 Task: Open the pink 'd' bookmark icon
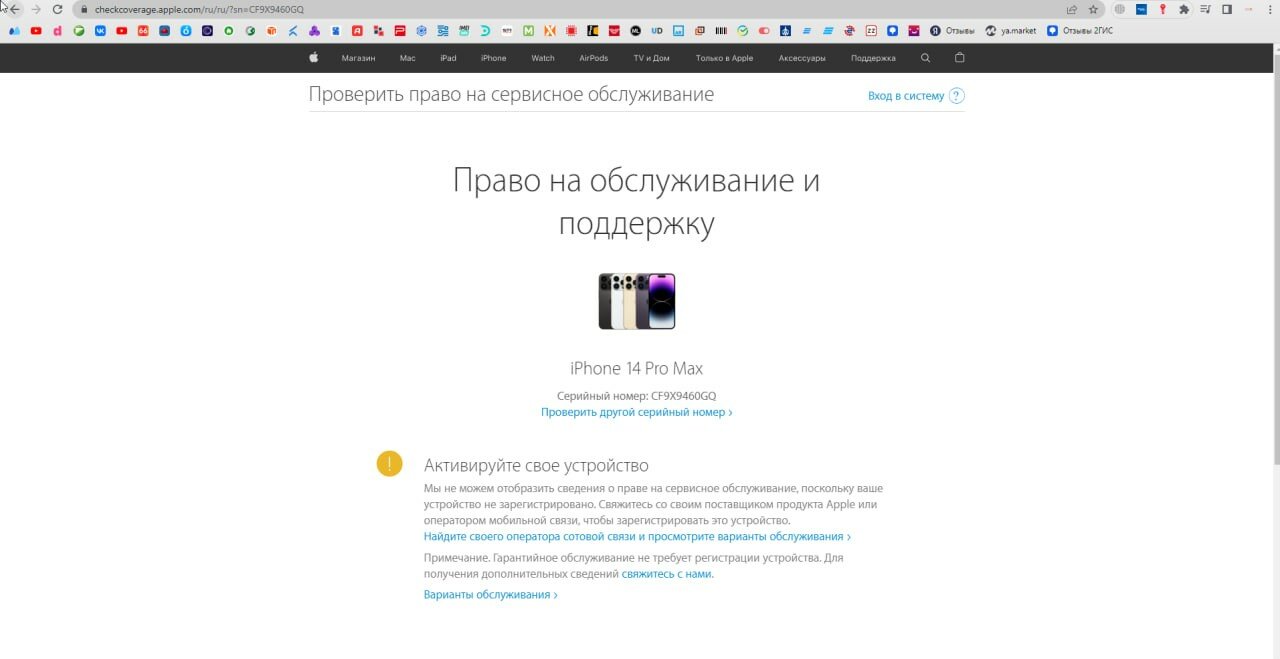point(58,31)
